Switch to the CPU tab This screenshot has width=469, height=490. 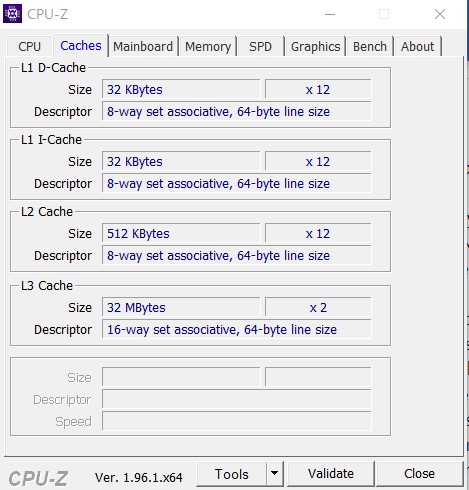point(30,46)
